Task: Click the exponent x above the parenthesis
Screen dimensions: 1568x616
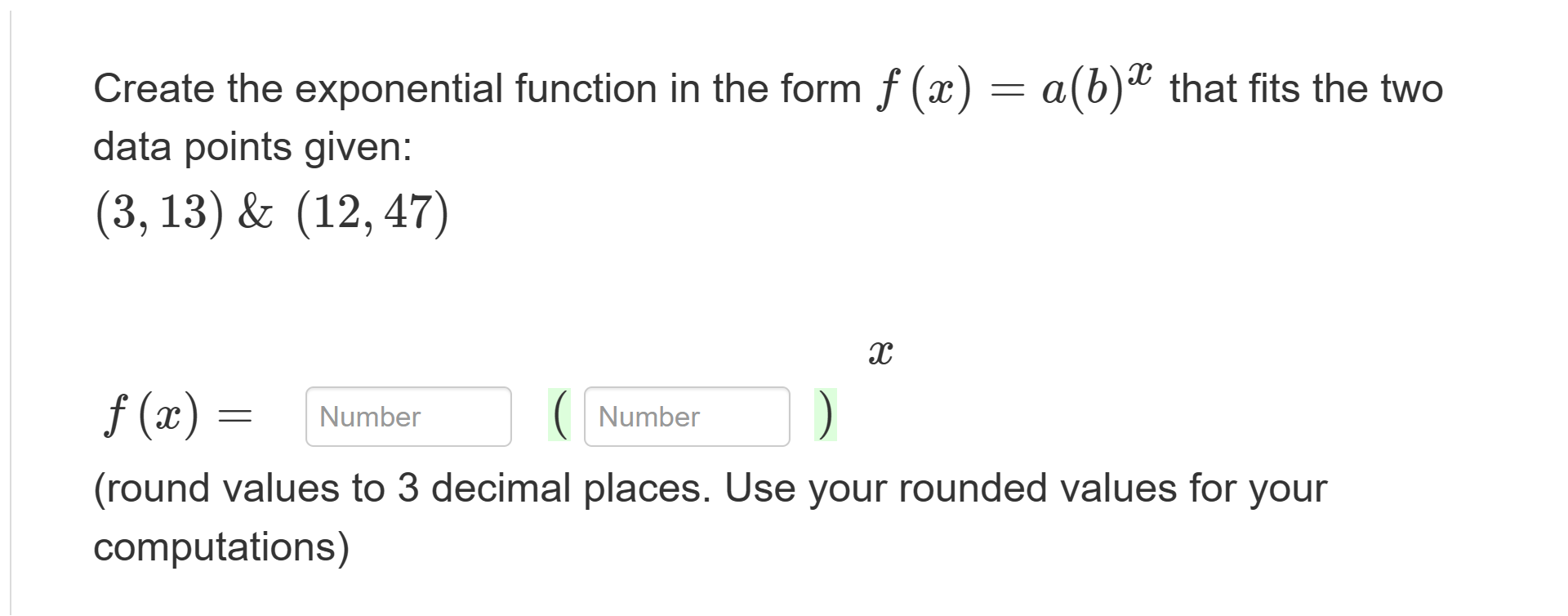Action: tap(880, 353)
